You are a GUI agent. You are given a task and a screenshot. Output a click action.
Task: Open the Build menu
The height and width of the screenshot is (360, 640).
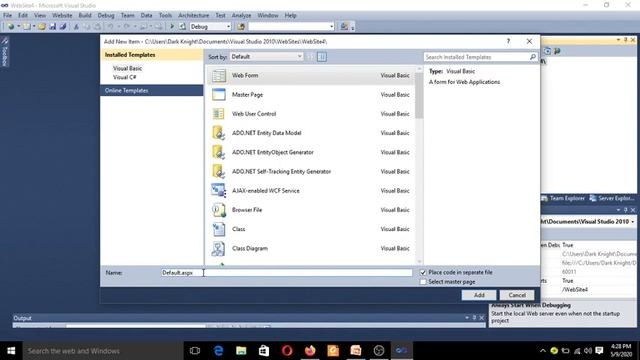[85, 16]
